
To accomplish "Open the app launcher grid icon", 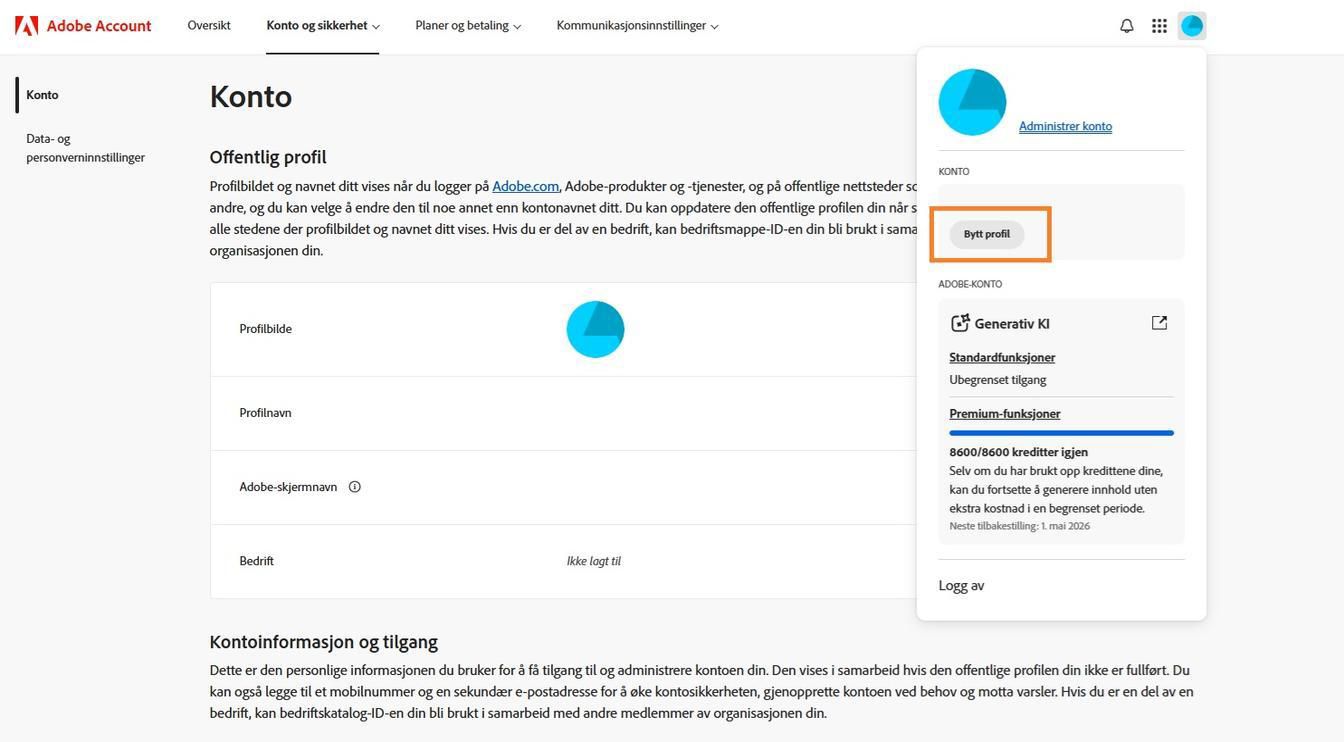I will tap(1158, 25).
